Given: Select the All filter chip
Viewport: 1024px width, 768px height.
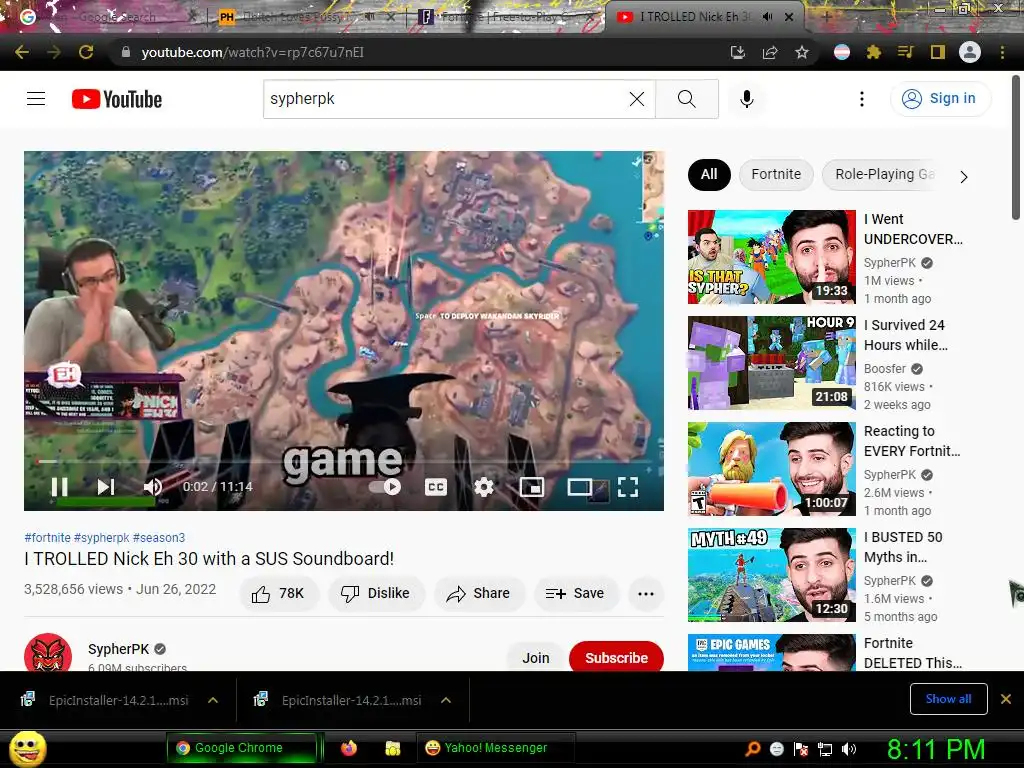Looking at the screenshot, I should pyautogui.click(x=709, y=174).
